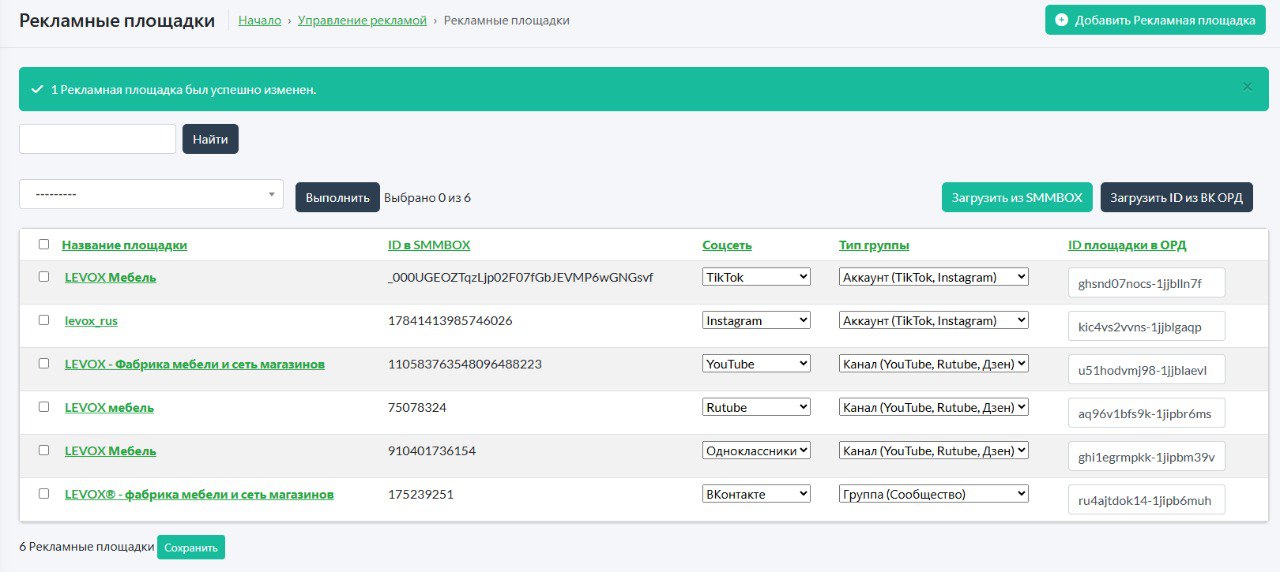Image resolution: width=1280 pixels, height=572 pixels.
Task: Open Управление рекламой breadcrumb link
Action: pyautogui.click(x=362, y=20)
